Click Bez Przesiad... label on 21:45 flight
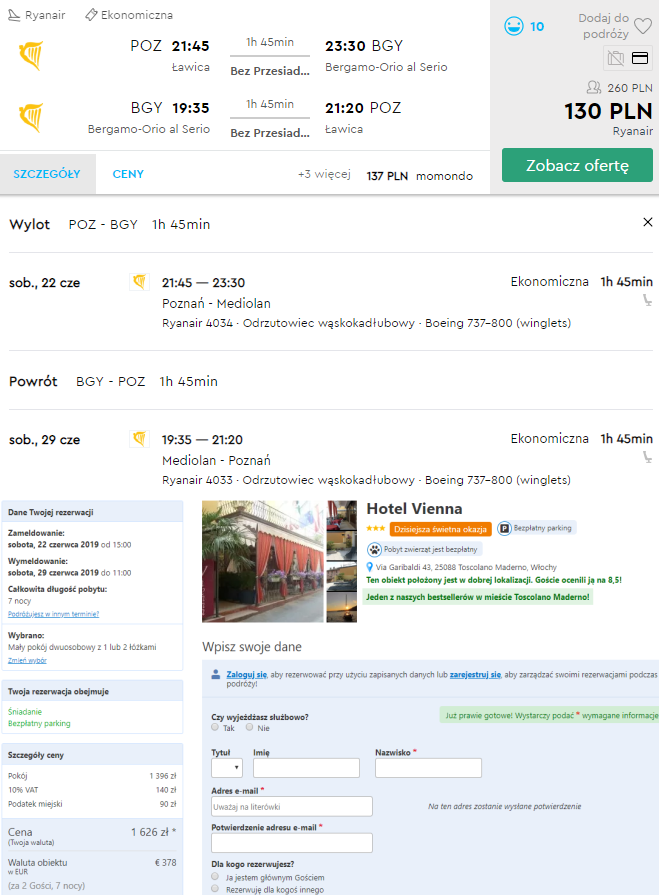Viewport: 659px width, 895px height. tap(270, 71)
